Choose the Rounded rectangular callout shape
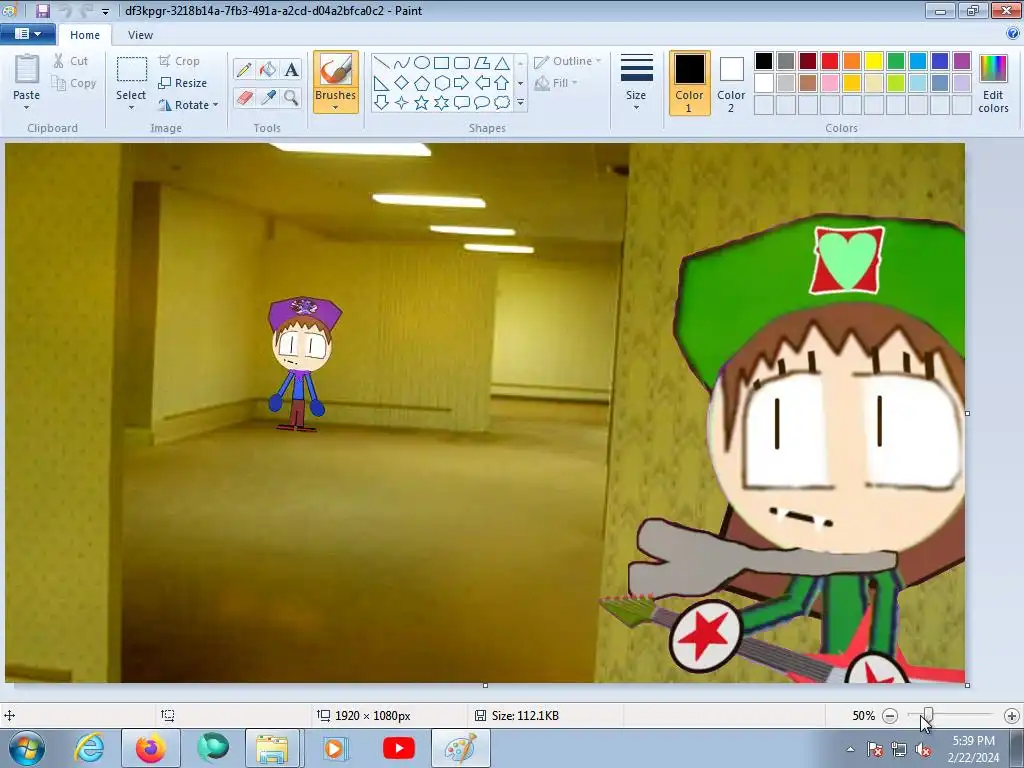Image resolution: width=1024 pixels, height=768 pixels. point(462,103)
